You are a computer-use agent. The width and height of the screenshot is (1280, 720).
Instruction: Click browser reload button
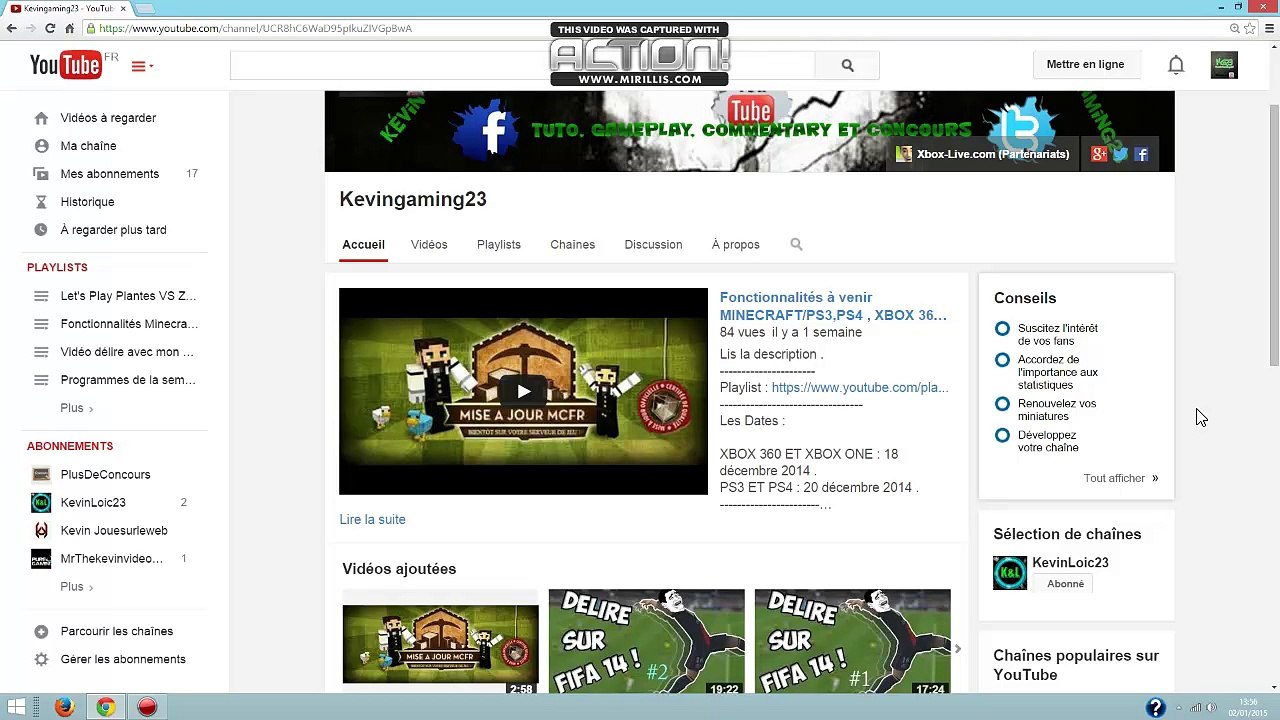pos(49,28)
